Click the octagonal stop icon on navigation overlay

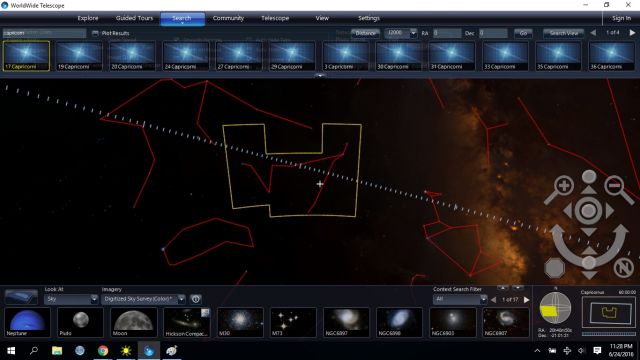(555, 268)
